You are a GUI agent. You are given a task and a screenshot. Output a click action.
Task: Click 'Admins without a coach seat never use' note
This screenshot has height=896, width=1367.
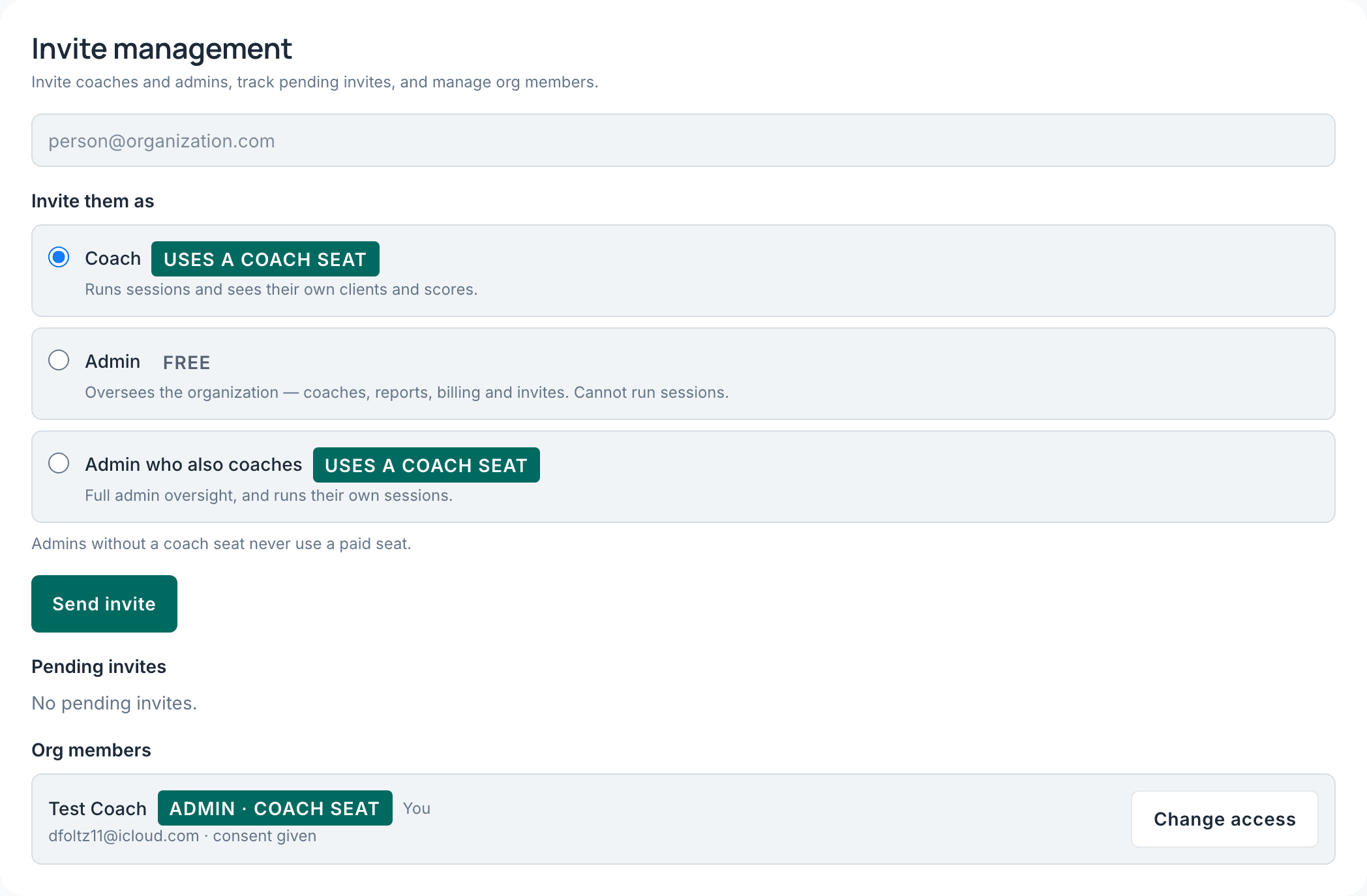(221, 544)
